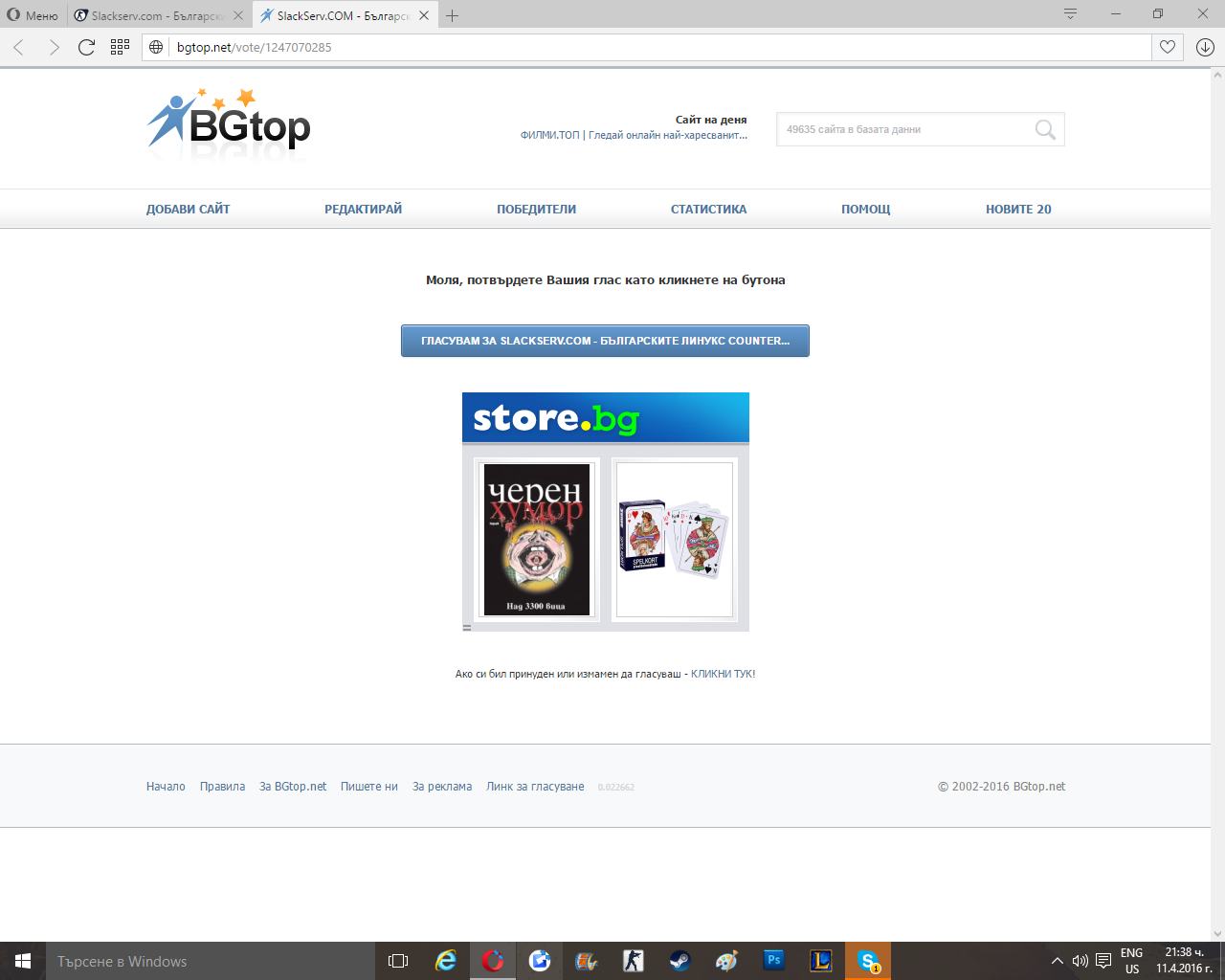Viewport: 1225px width, 980px height.
Task: Click the store.bg banner header
Action: pos(606,417)
